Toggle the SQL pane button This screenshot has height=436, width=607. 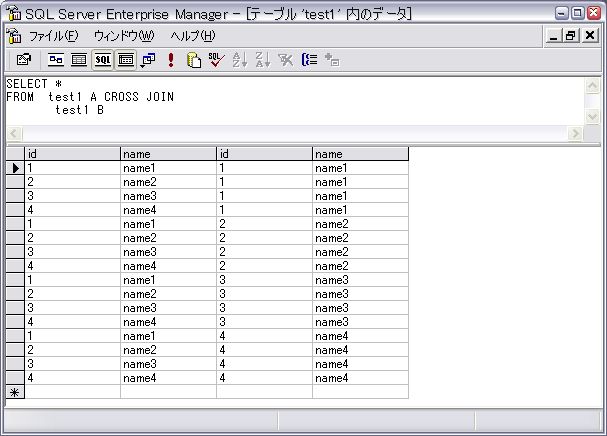coord(103,60)
